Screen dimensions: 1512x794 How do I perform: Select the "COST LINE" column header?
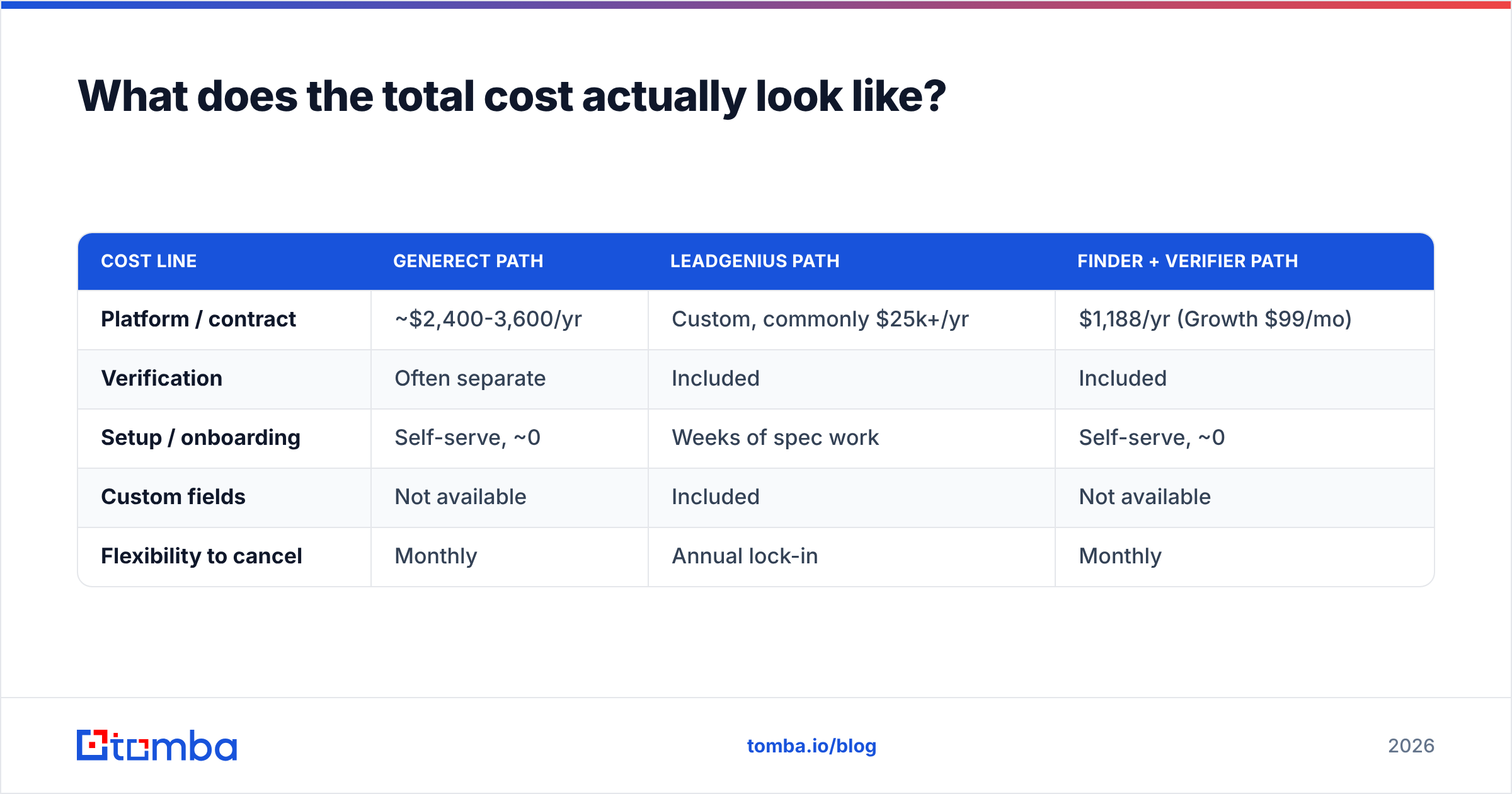pos(149,262)
